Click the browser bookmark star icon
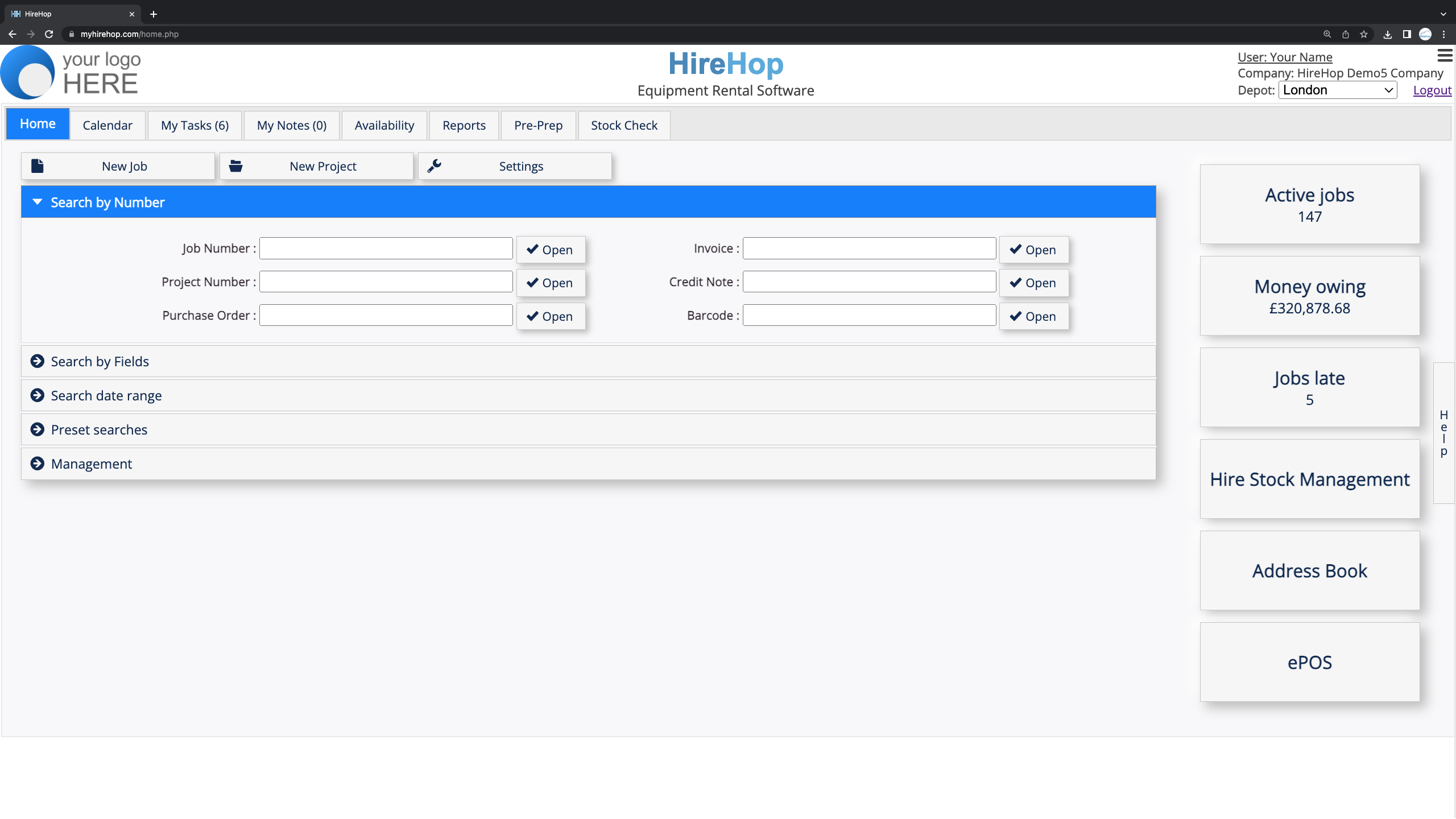1456x819 pixels. point(1363,34)
